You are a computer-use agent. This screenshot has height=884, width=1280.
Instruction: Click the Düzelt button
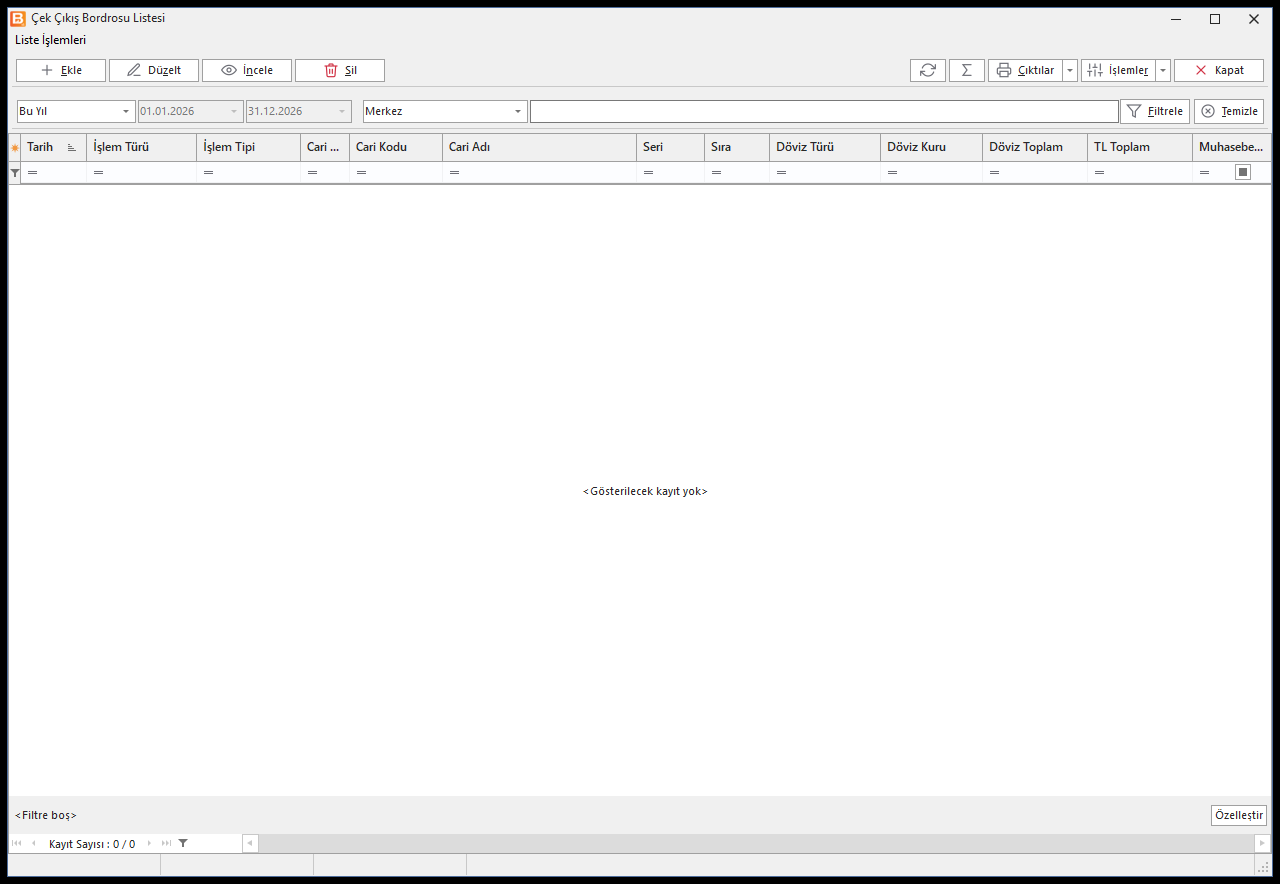click(x=154, y=70)
